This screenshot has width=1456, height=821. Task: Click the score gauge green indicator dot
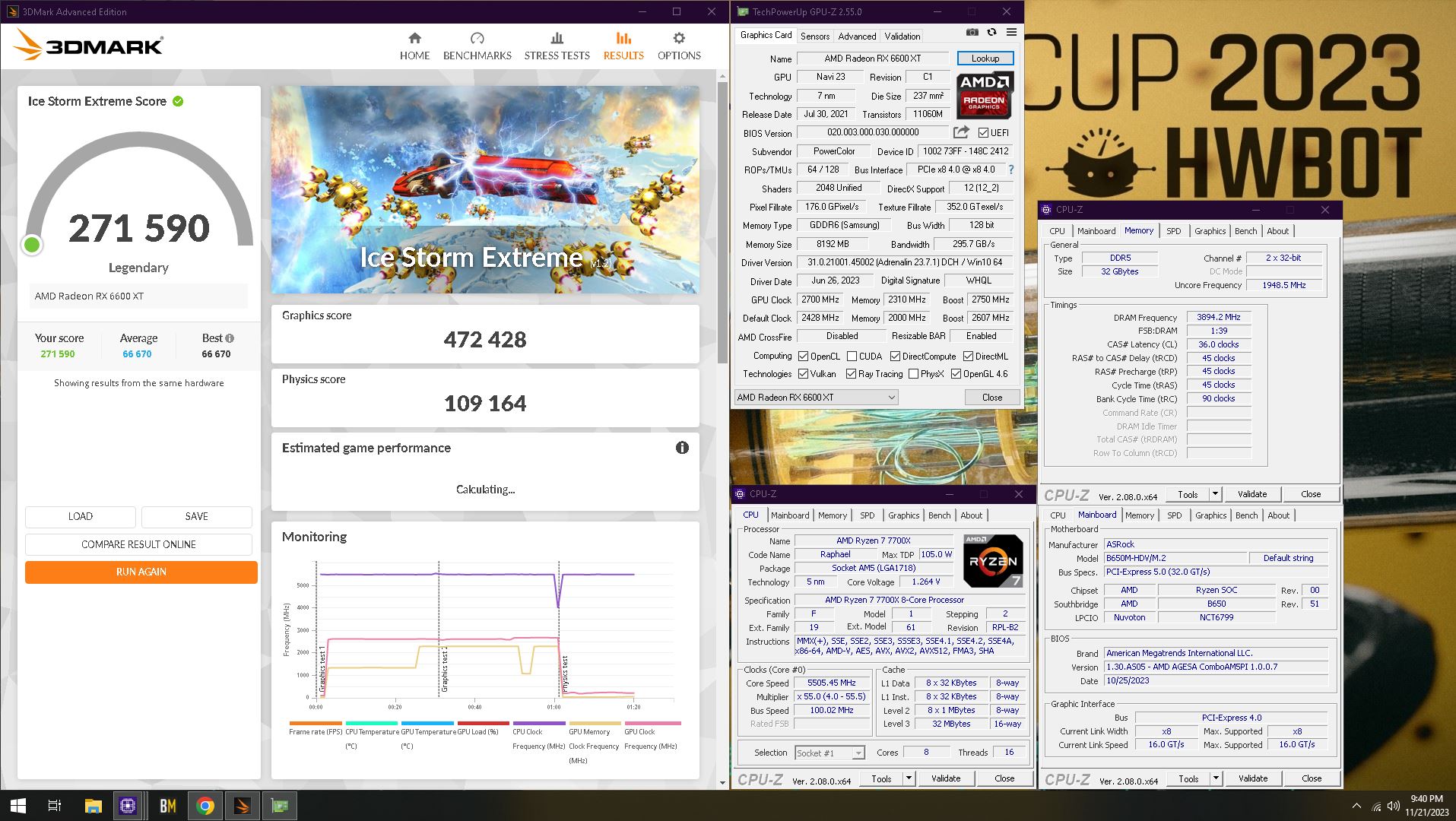click(x=32, y=245)
